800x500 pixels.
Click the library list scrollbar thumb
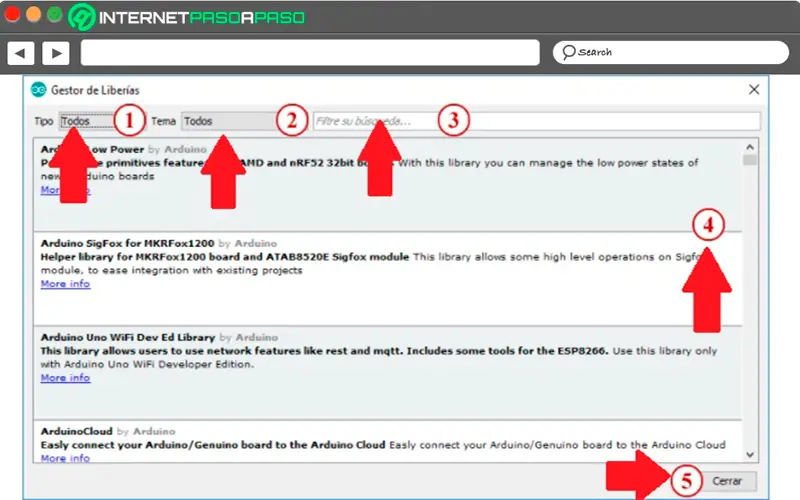(x=749, y=160)
